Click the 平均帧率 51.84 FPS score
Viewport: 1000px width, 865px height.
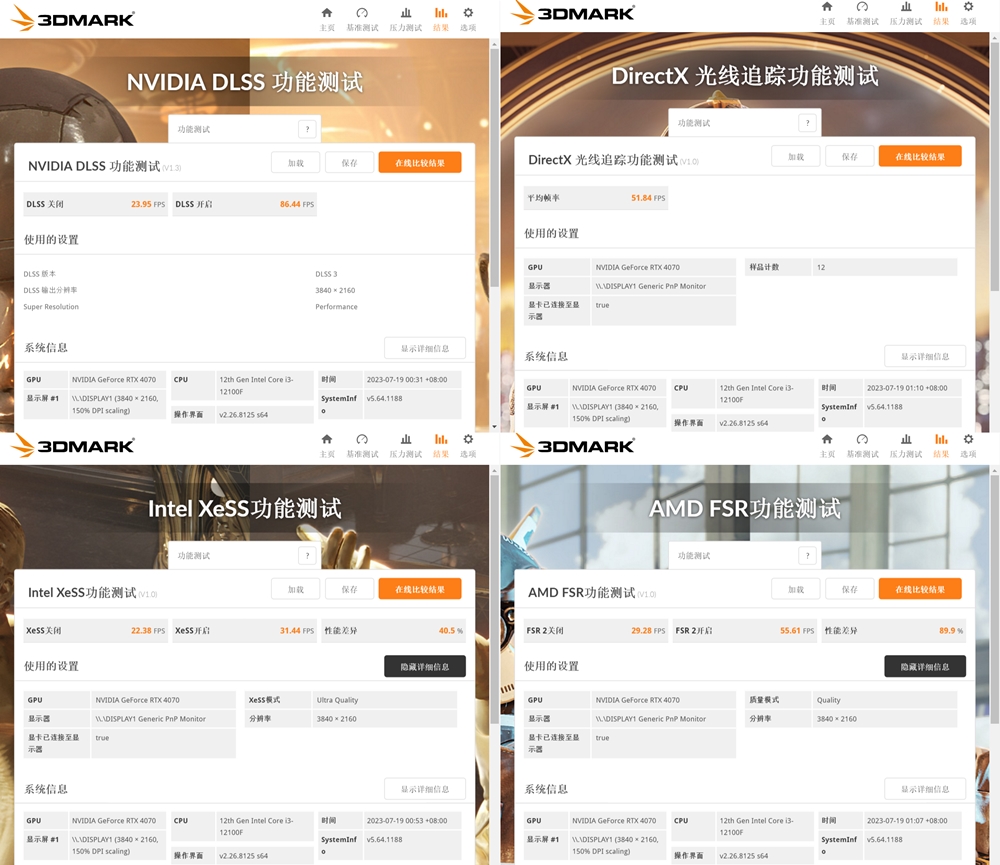point(596,198)
